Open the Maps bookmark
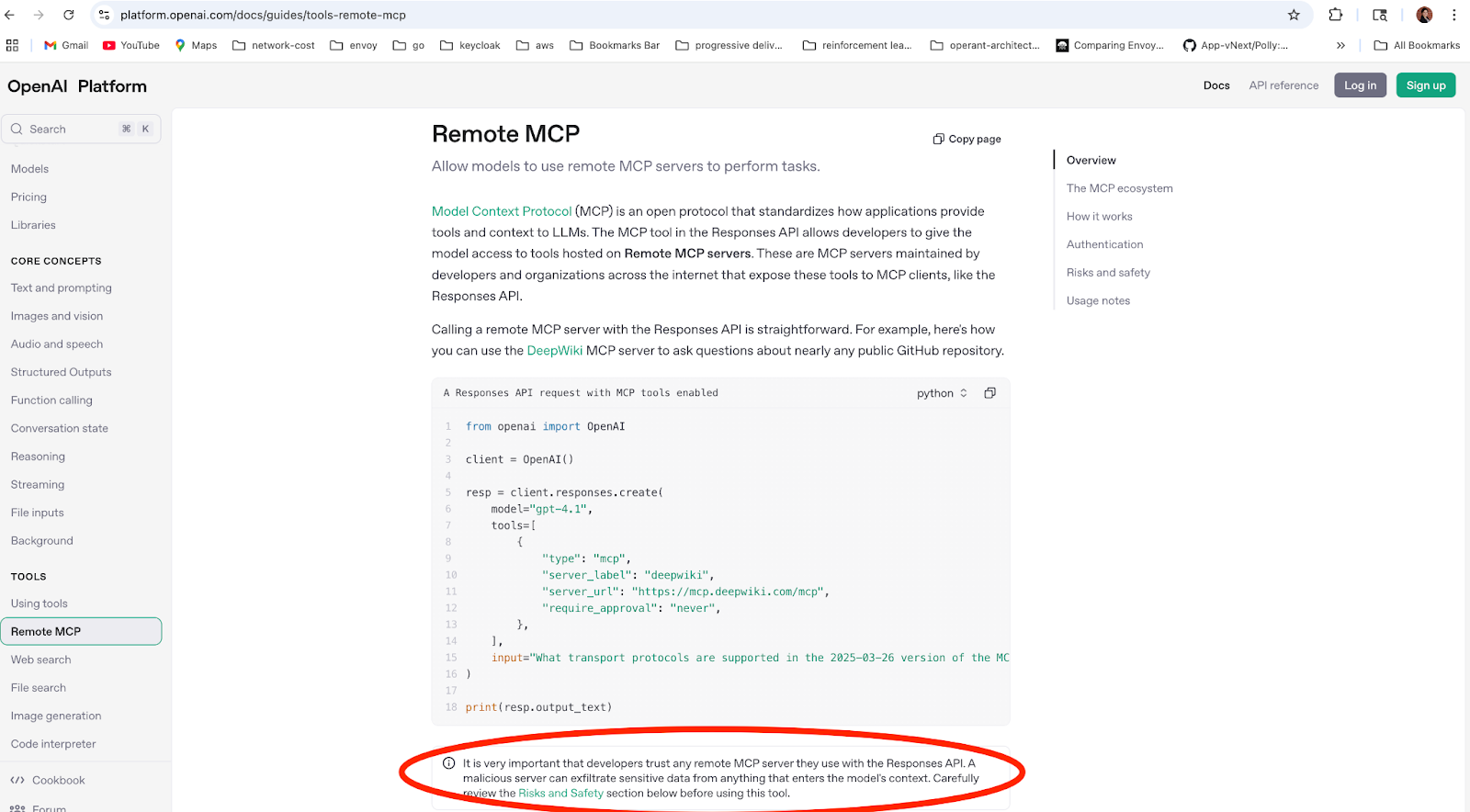The width and height of the screenshot is (1470, 812). point(196,45)
